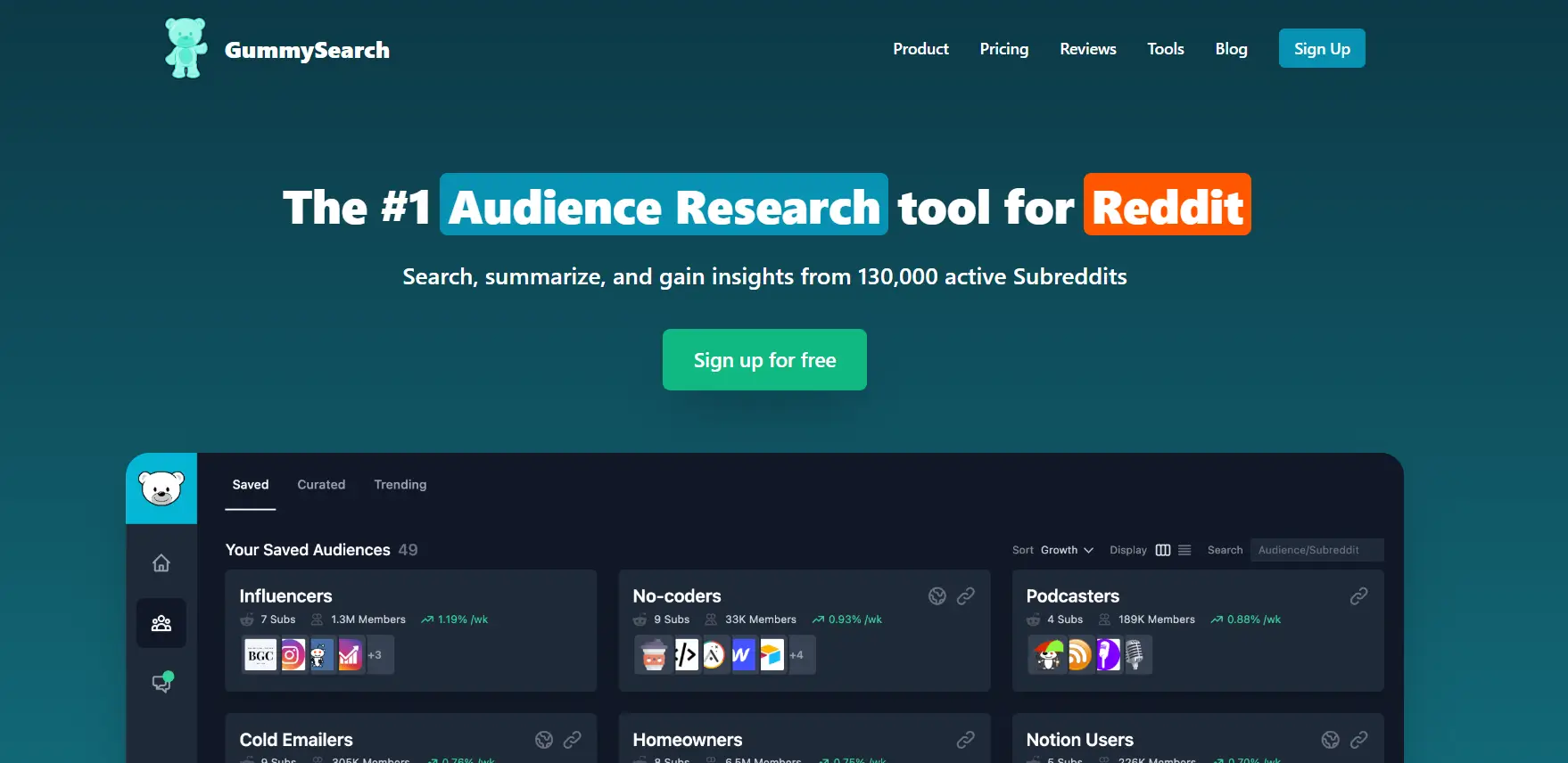
Task: Click the 'Your Saved Audiences' heading
Action: pyautogui.click(x=308, y=550)
